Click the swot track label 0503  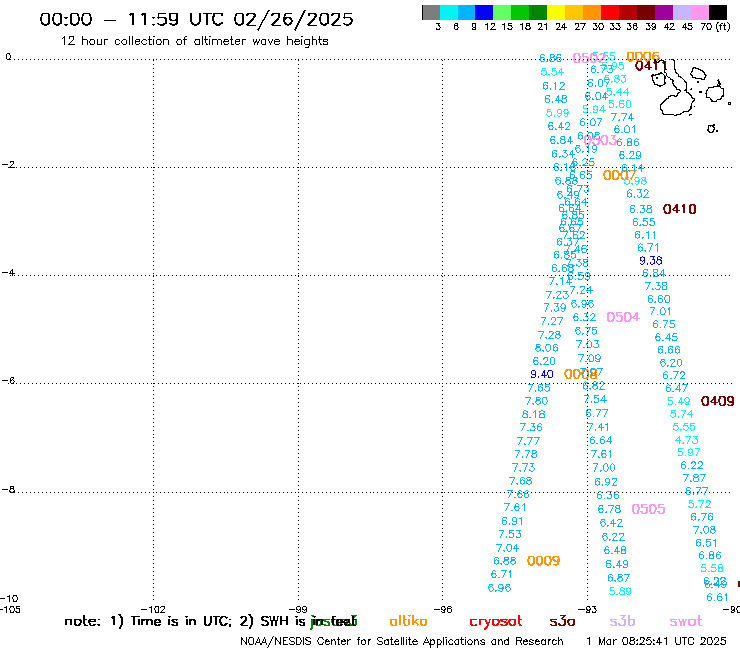600,140
